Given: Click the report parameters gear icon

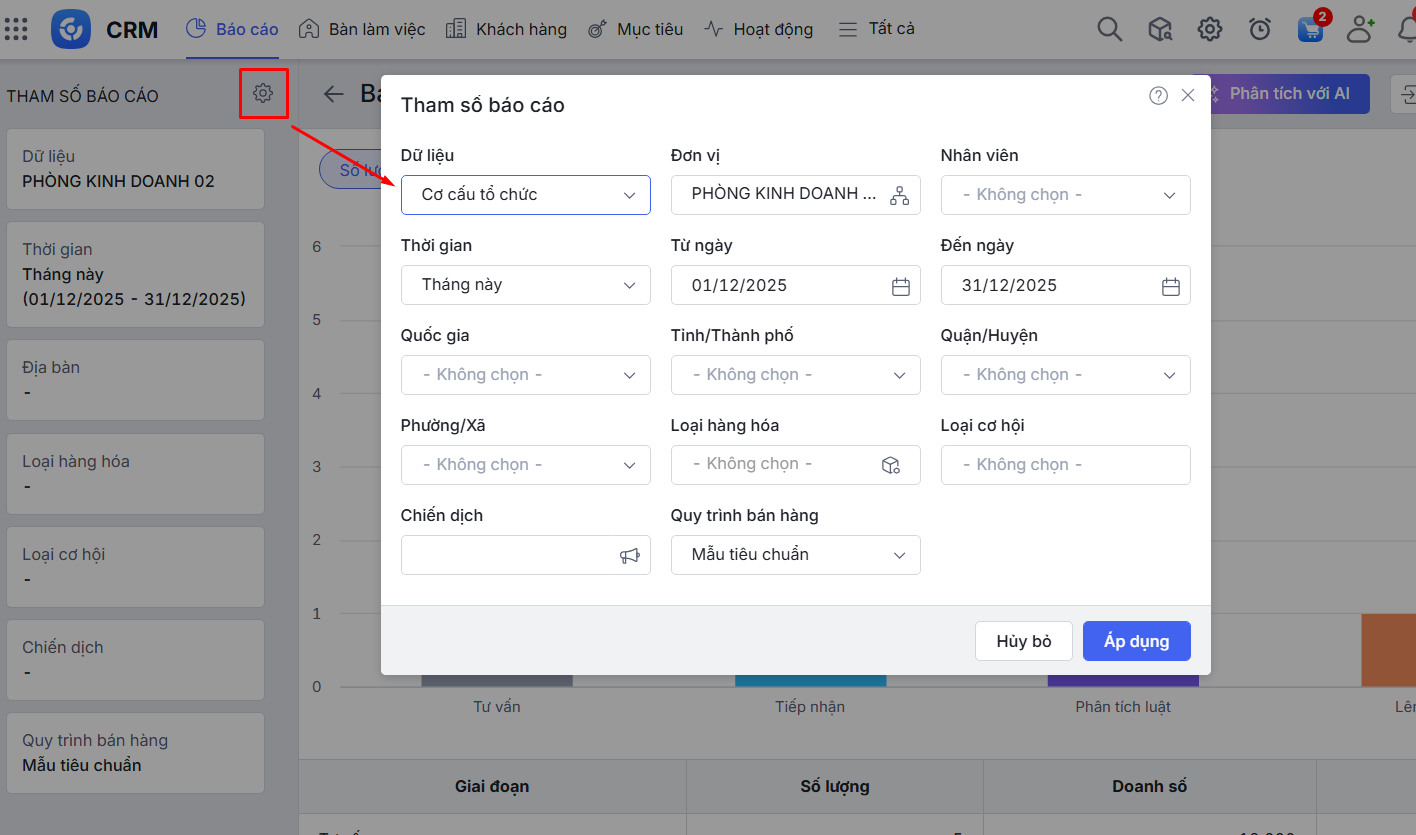Looking at the screenshot, I should (263, 94).
